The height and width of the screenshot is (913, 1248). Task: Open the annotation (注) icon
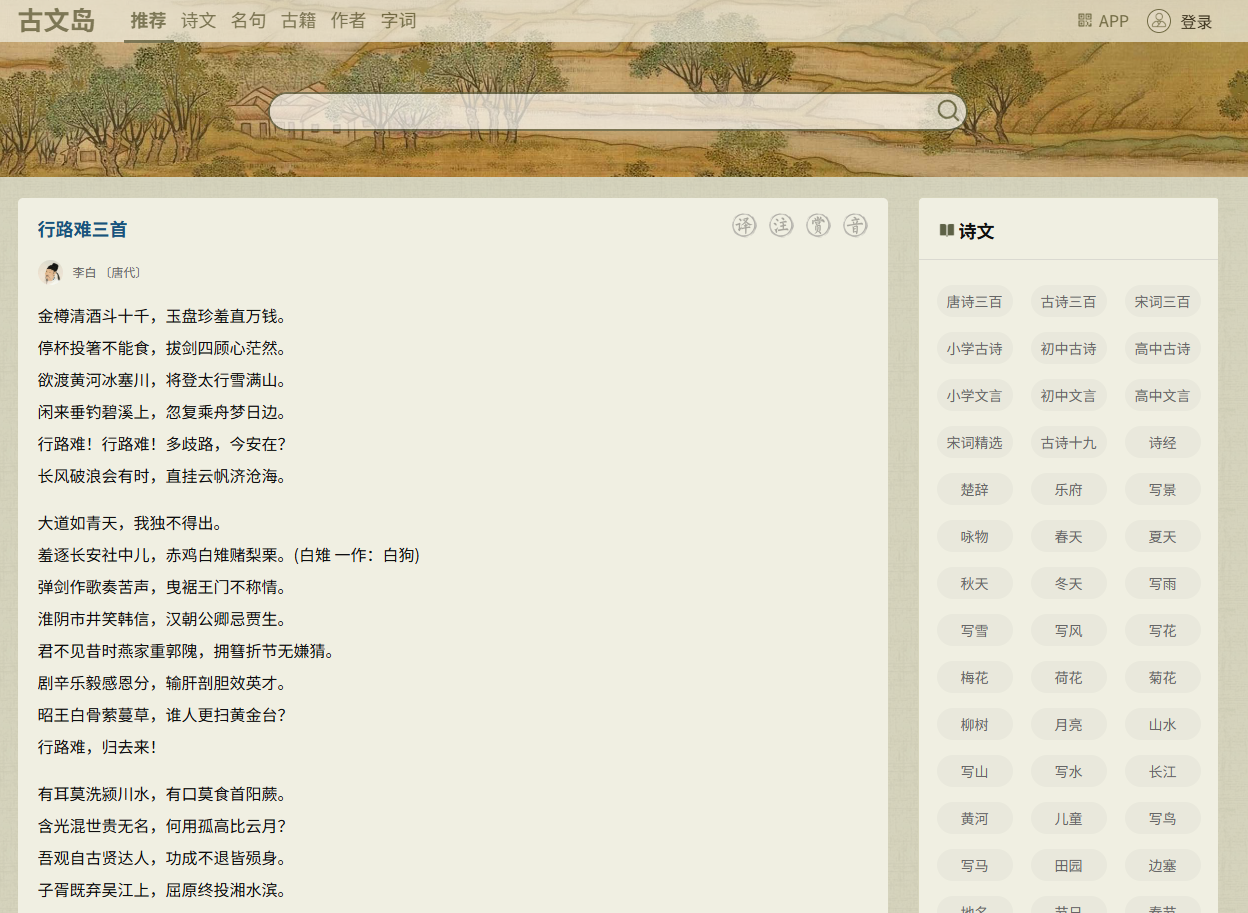click(781, 226)
